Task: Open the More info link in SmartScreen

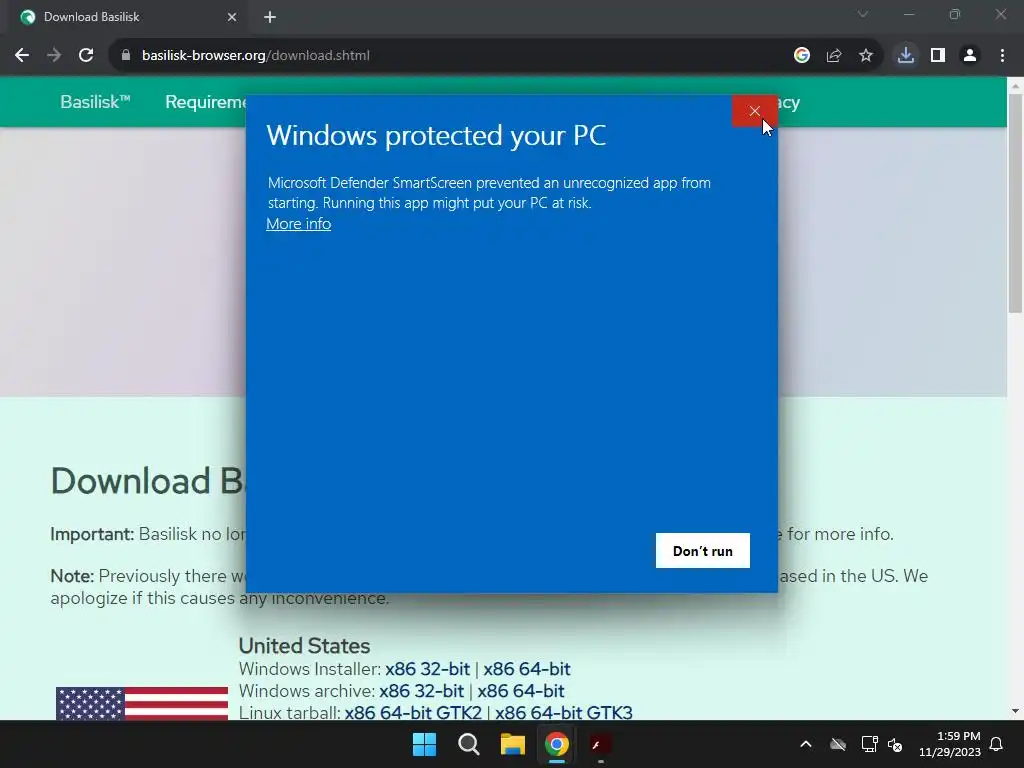Action: [298, 224]
